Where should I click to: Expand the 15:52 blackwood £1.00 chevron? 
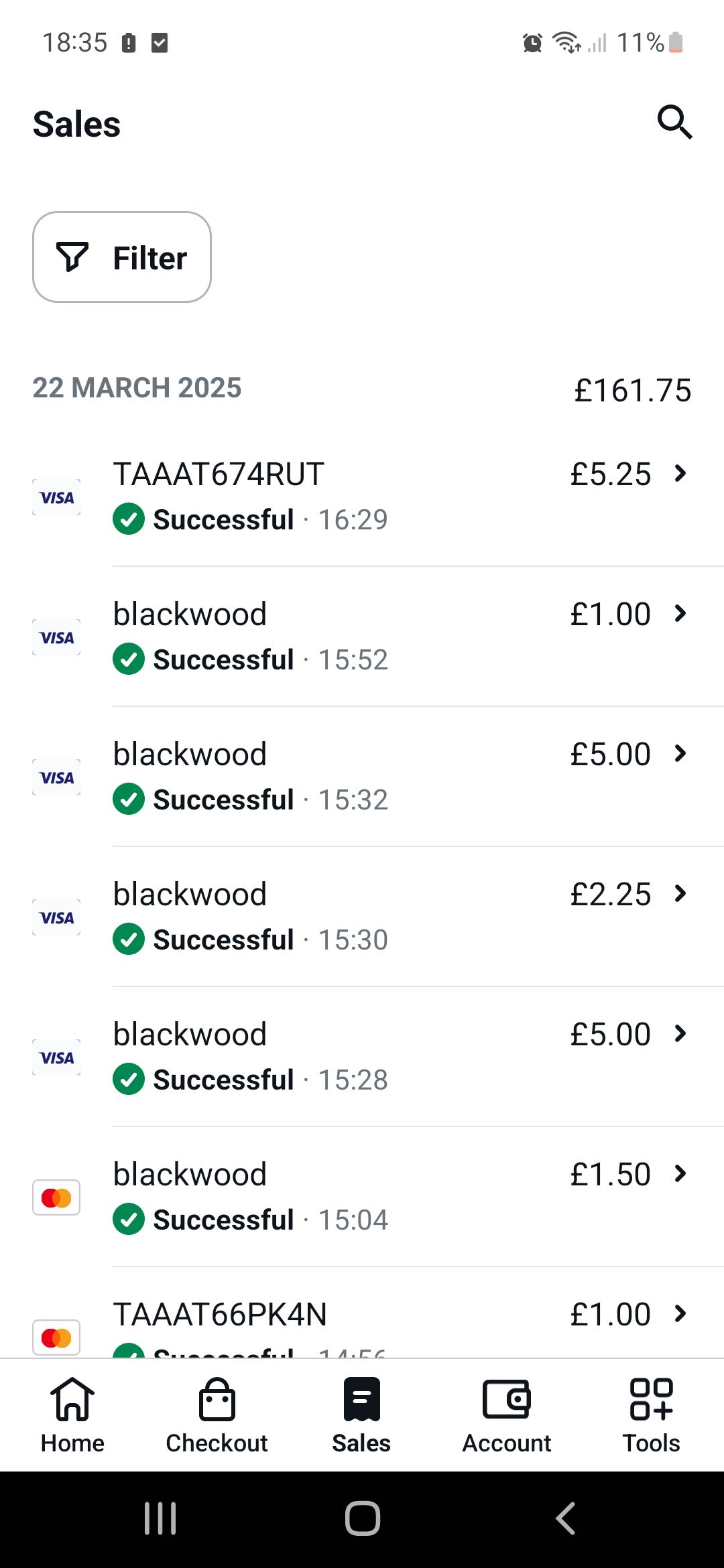point(680,614)
